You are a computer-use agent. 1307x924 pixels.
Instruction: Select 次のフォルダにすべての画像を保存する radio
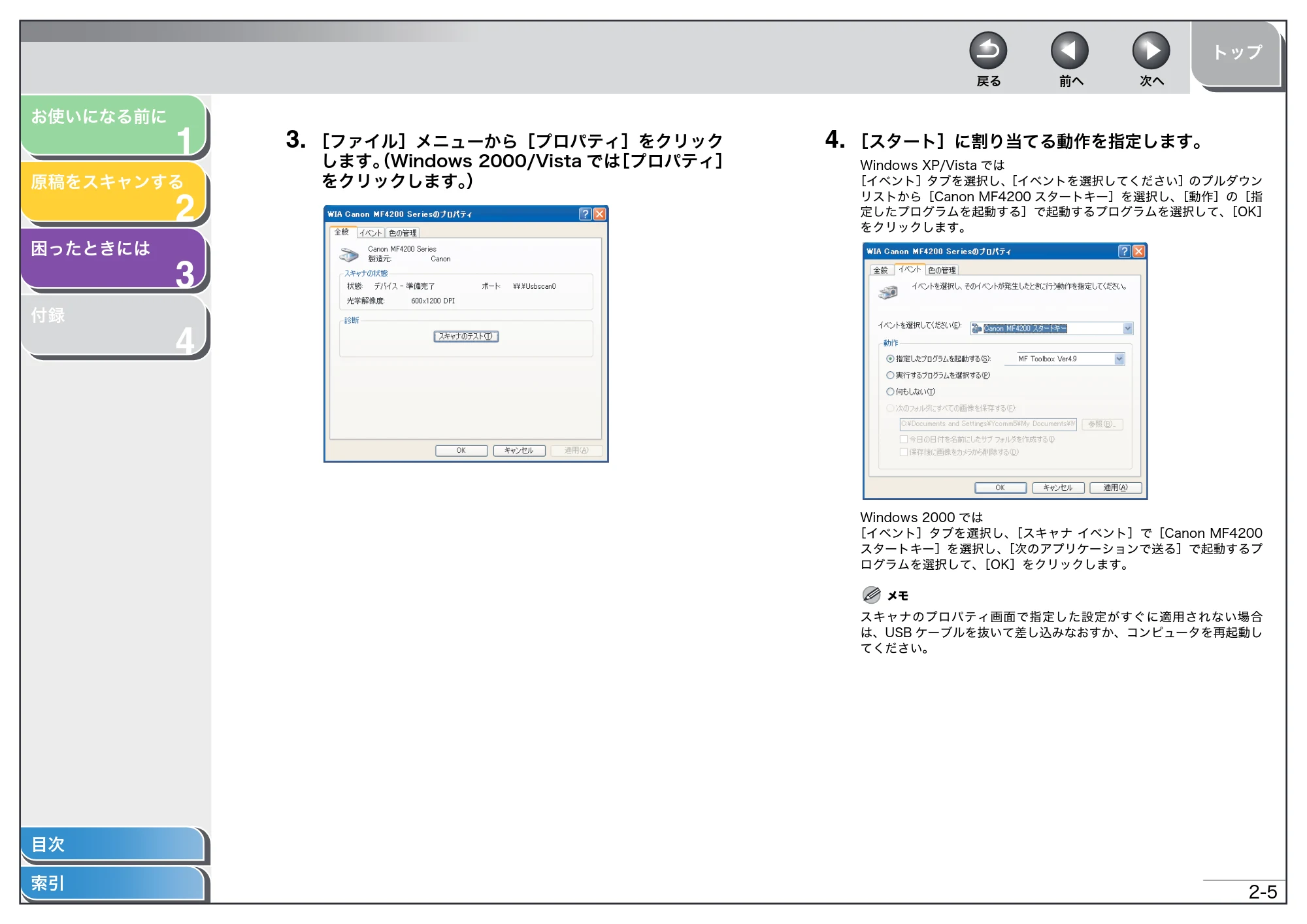890,408
